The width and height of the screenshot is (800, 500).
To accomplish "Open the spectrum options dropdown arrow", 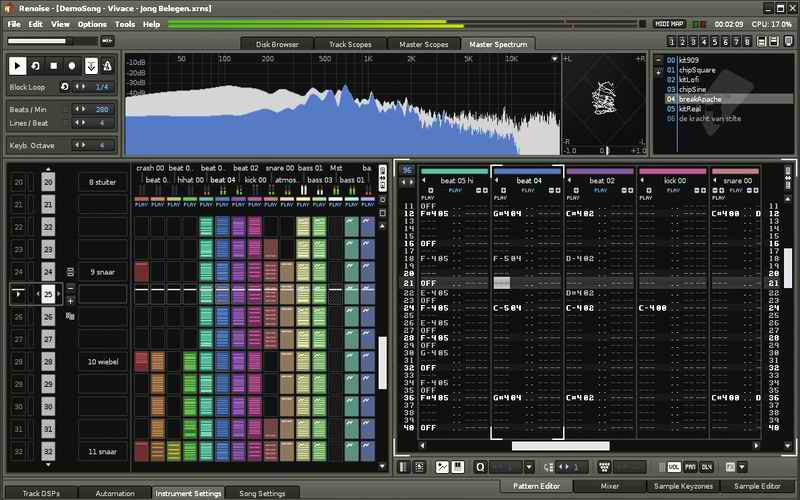I will coord(553,59).
